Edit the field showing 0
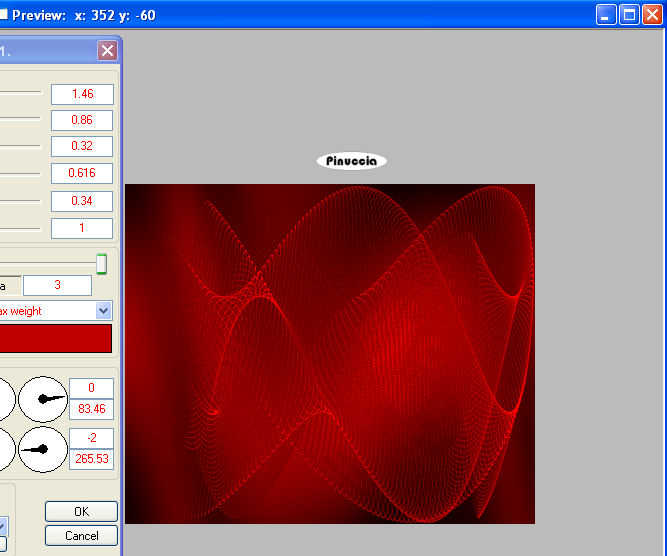 (x=91, y=388)
